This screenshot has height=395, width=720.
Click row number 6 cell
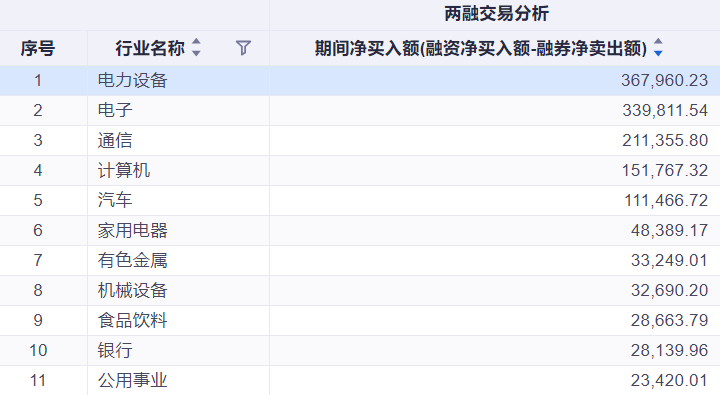(x=43, y=231)
